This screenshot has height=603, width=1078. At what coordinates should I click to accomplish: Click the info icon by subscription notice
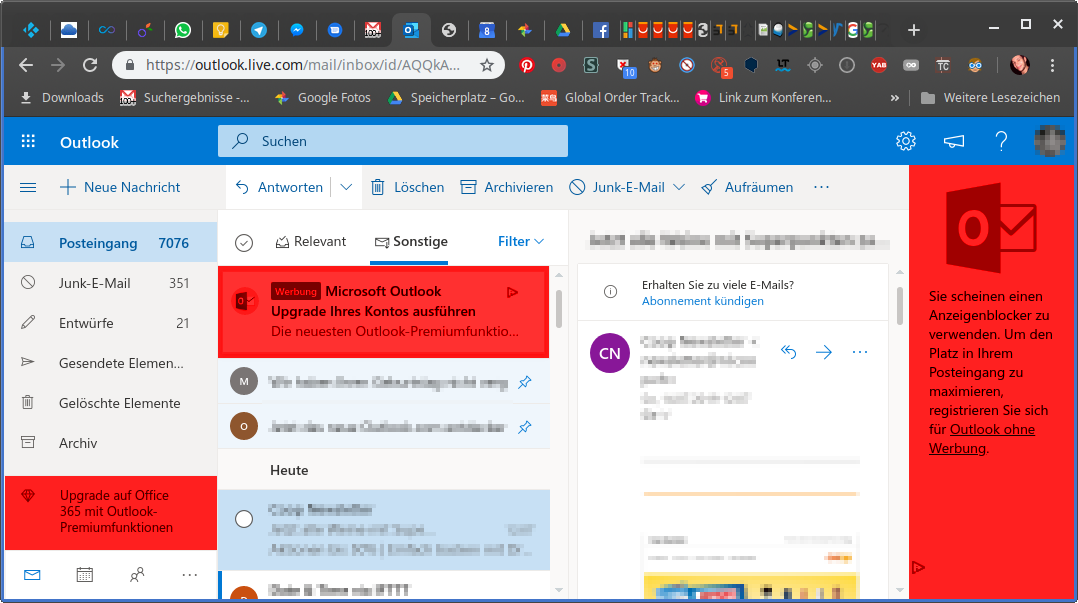610,292
